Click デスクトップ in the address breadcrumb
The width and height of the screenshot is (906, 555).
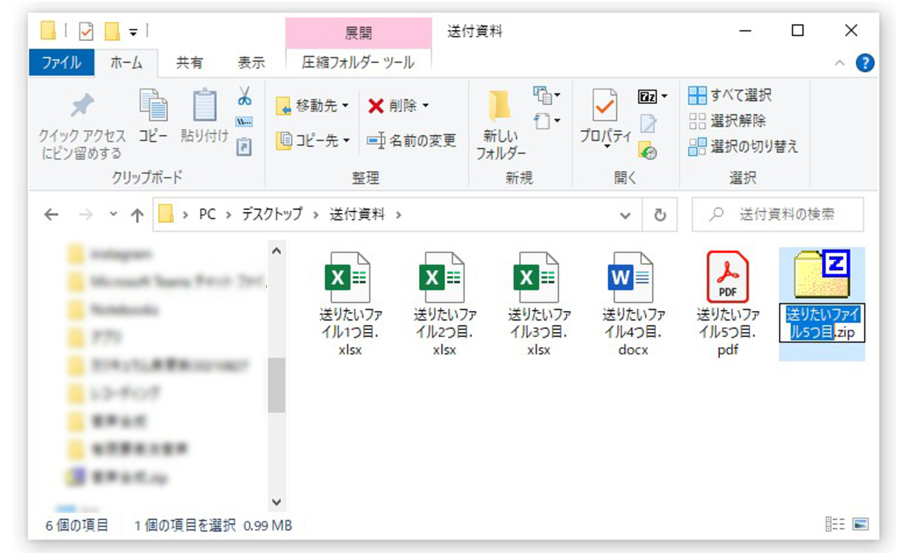tap(272, 214)
